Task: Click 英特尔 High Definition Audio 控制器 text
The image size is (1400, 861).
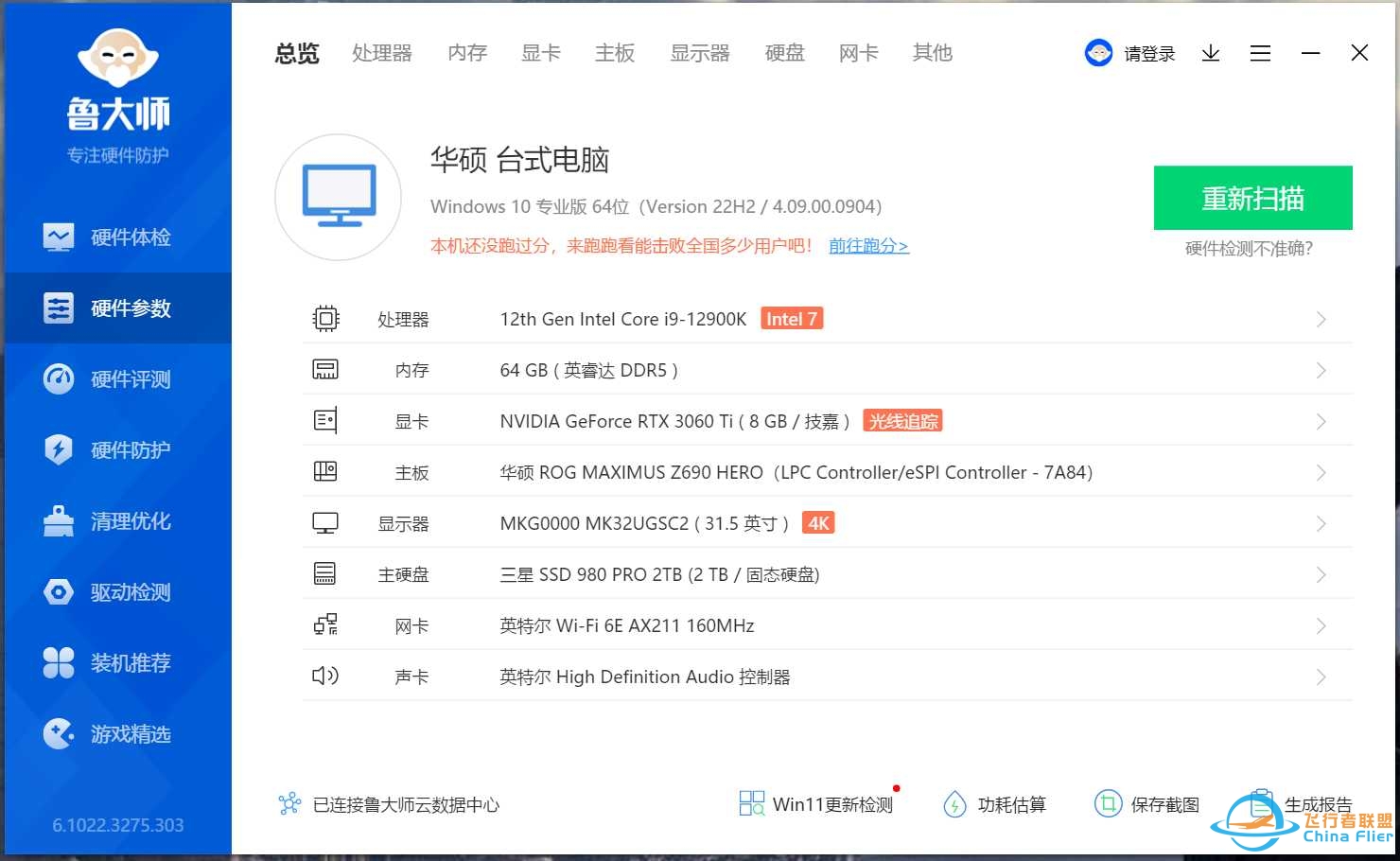Action: click(645, 677)
